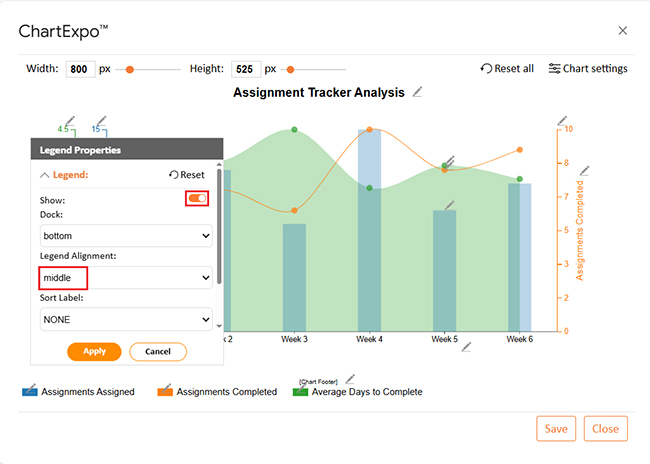Save the chart

555,428
